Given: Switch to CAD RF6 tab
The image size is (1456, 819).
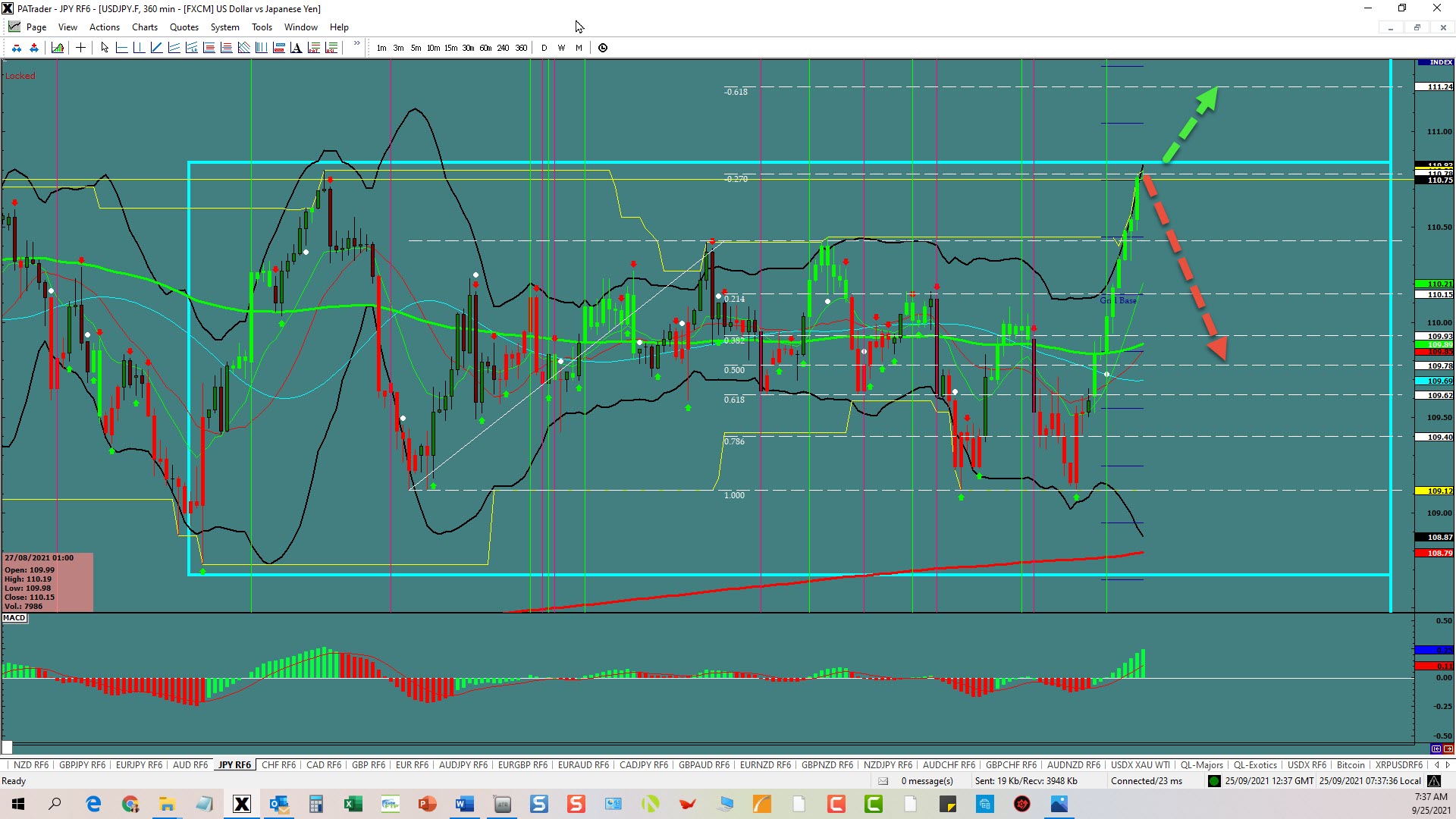Looking at the screenshot, I should click(x=324, y=765).
